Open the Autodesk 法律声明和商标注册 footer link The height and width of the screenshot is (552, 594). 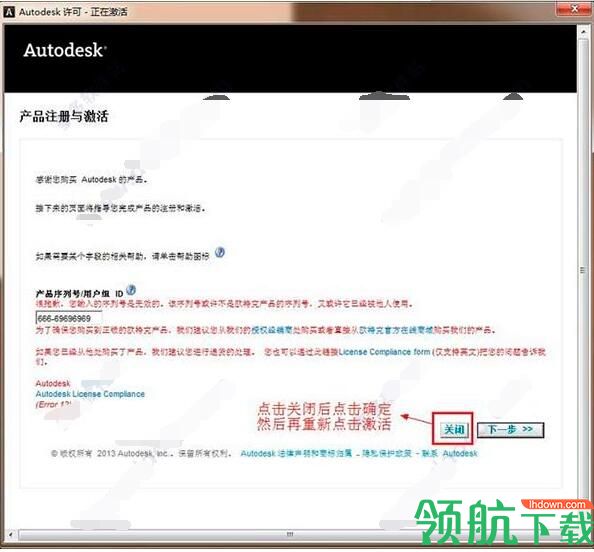click(296, 453)
